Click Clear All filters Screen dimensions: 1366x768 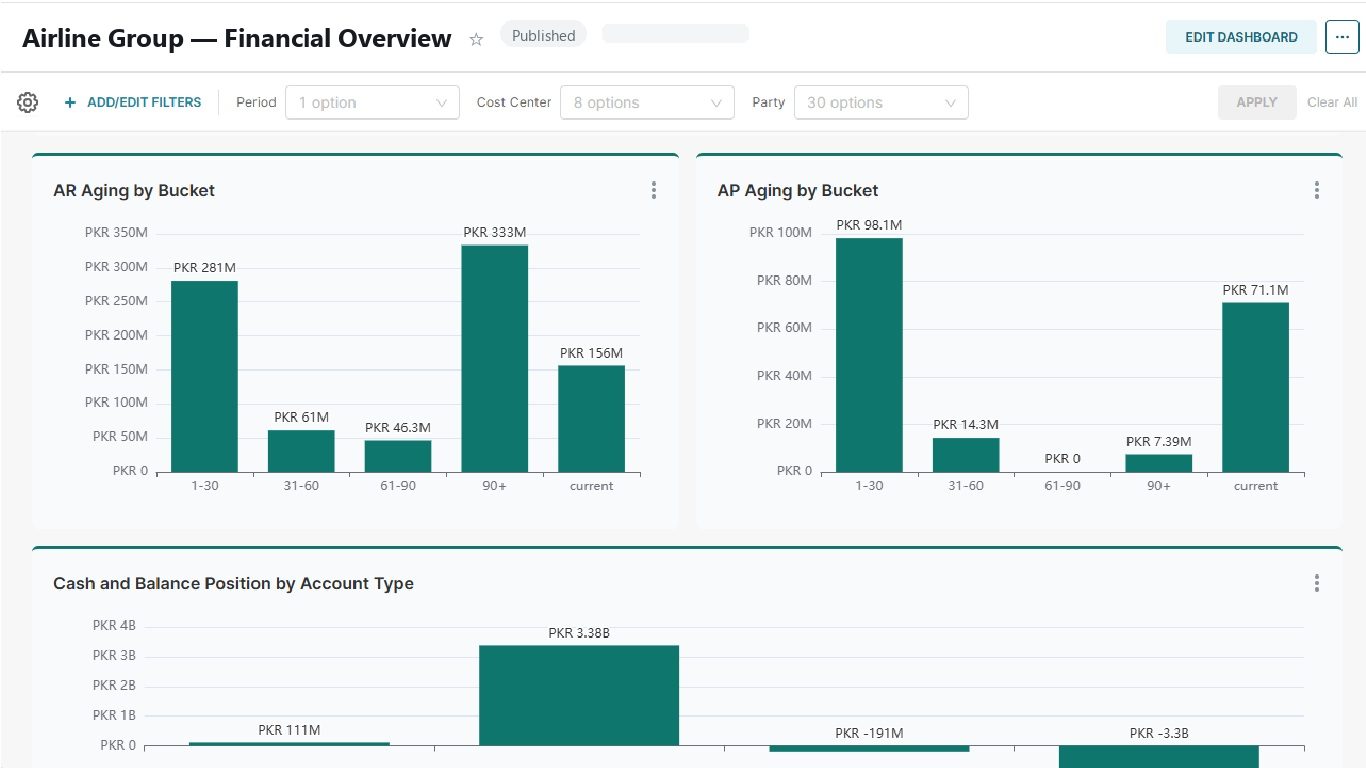tap(1332, 102)
